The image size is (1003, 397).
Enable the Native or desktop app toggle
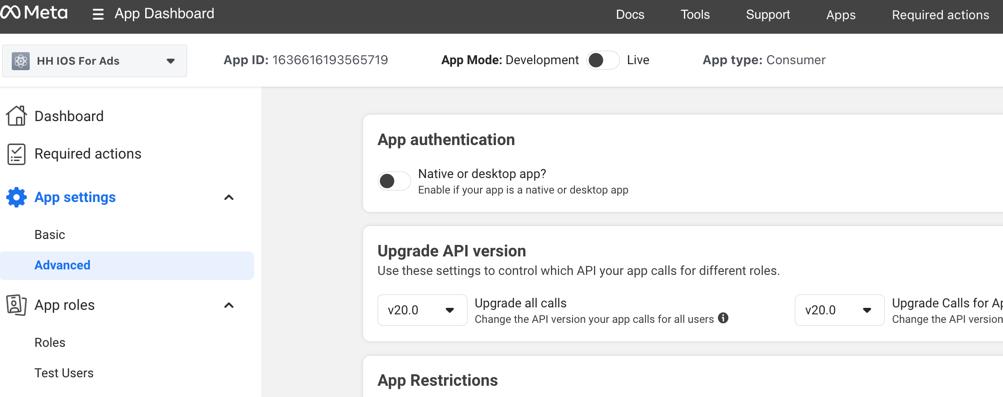pos(394,181)
